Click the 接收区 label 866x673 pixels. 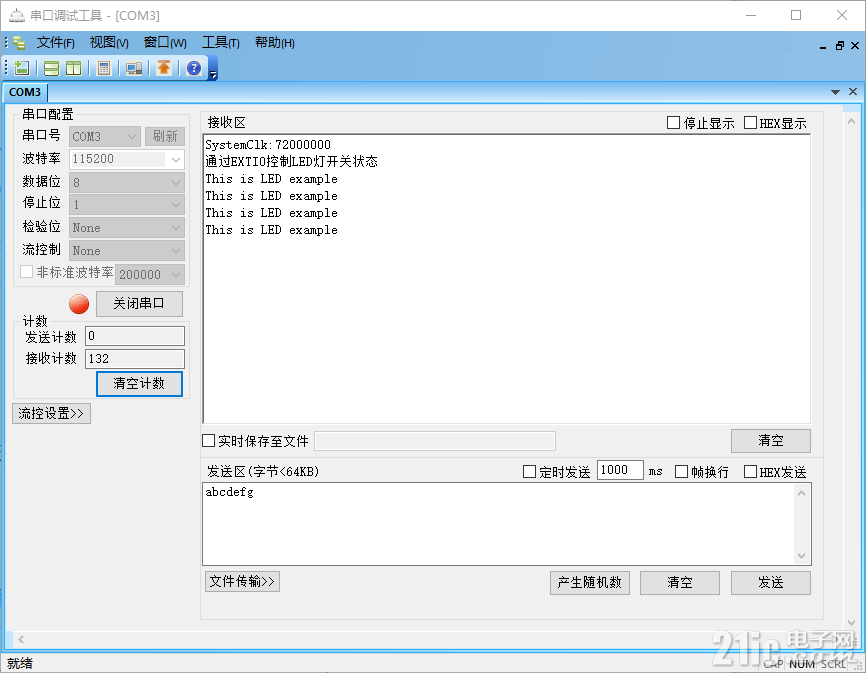(226, 123)
